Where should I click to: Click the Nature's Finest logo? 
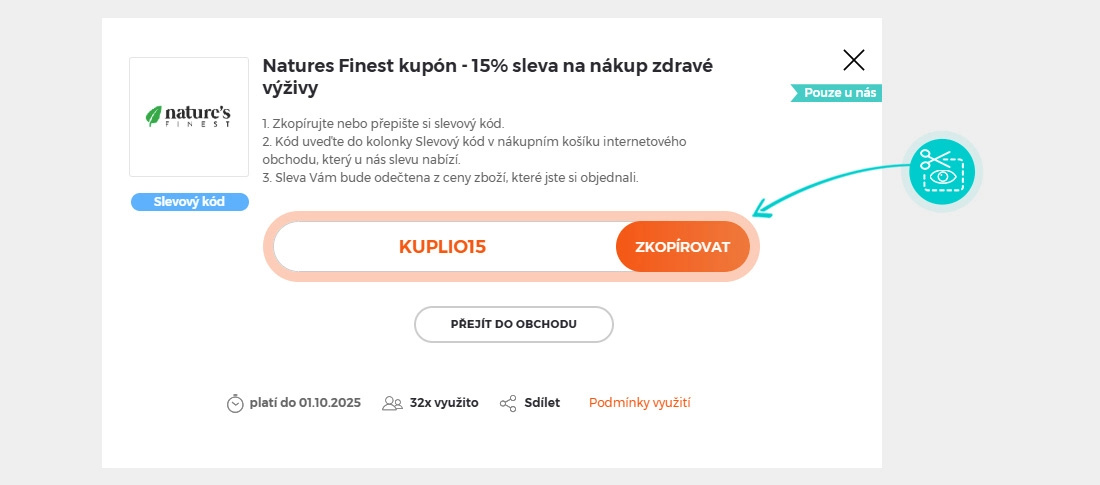point(189,117)
